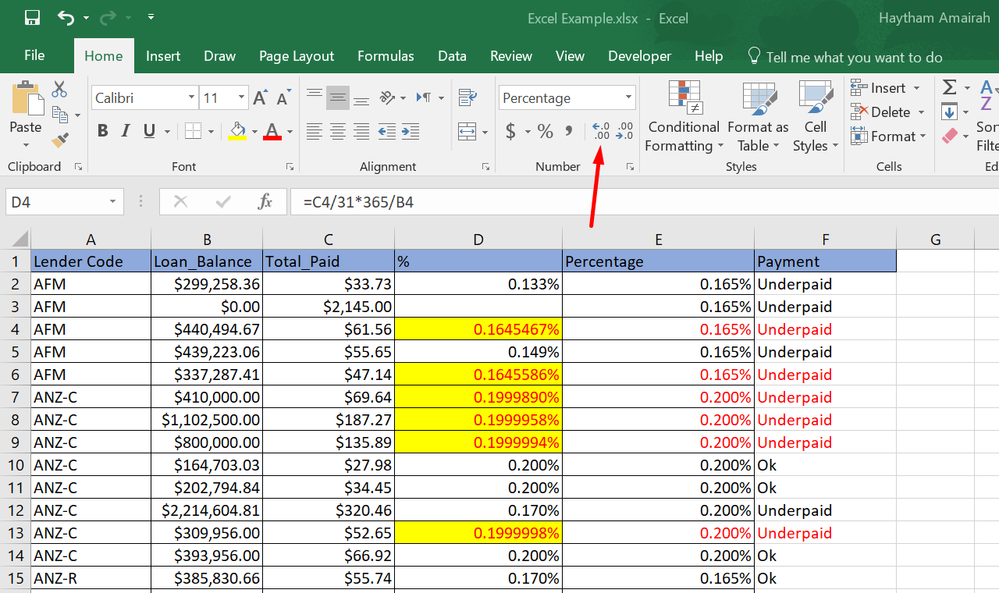The height and width of the screenshot is (593, 999).
Task: Copy selection using the Copy icon
Action: 60,115
